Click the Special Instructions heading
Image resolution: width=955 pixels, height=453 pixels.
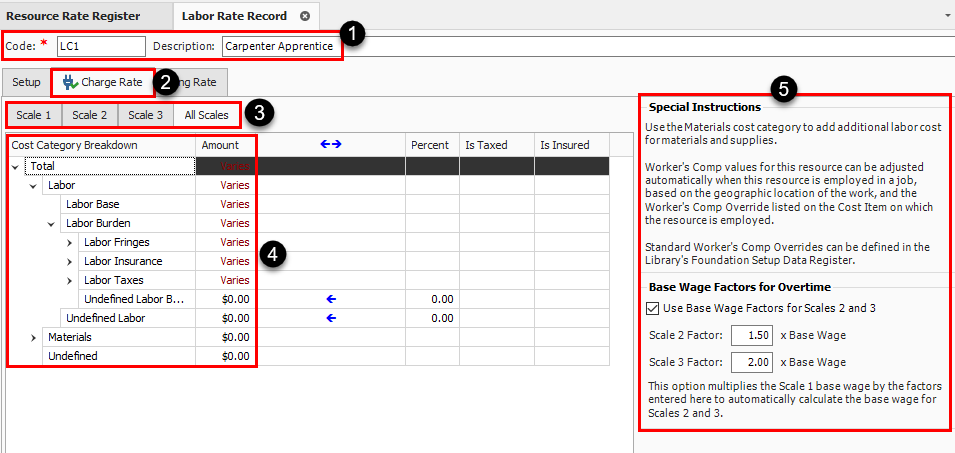(x=705, y=107)
